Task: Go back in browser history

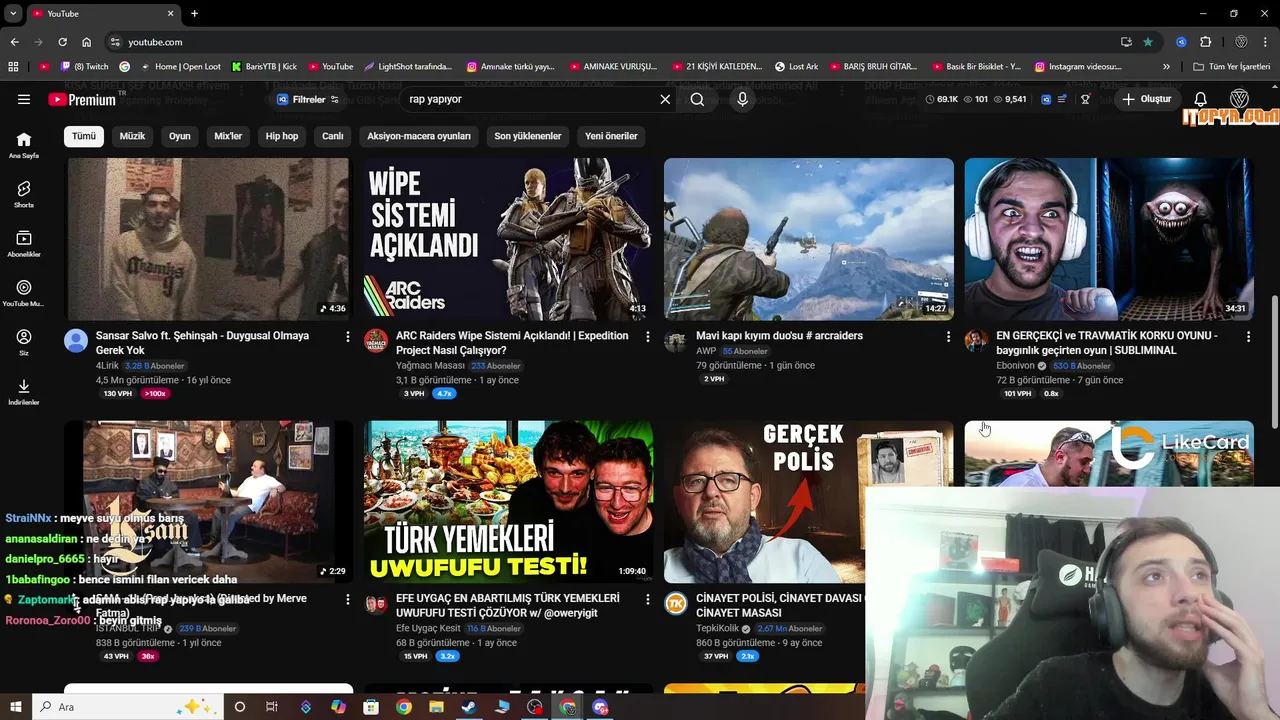Action: [x=14, y=42]
